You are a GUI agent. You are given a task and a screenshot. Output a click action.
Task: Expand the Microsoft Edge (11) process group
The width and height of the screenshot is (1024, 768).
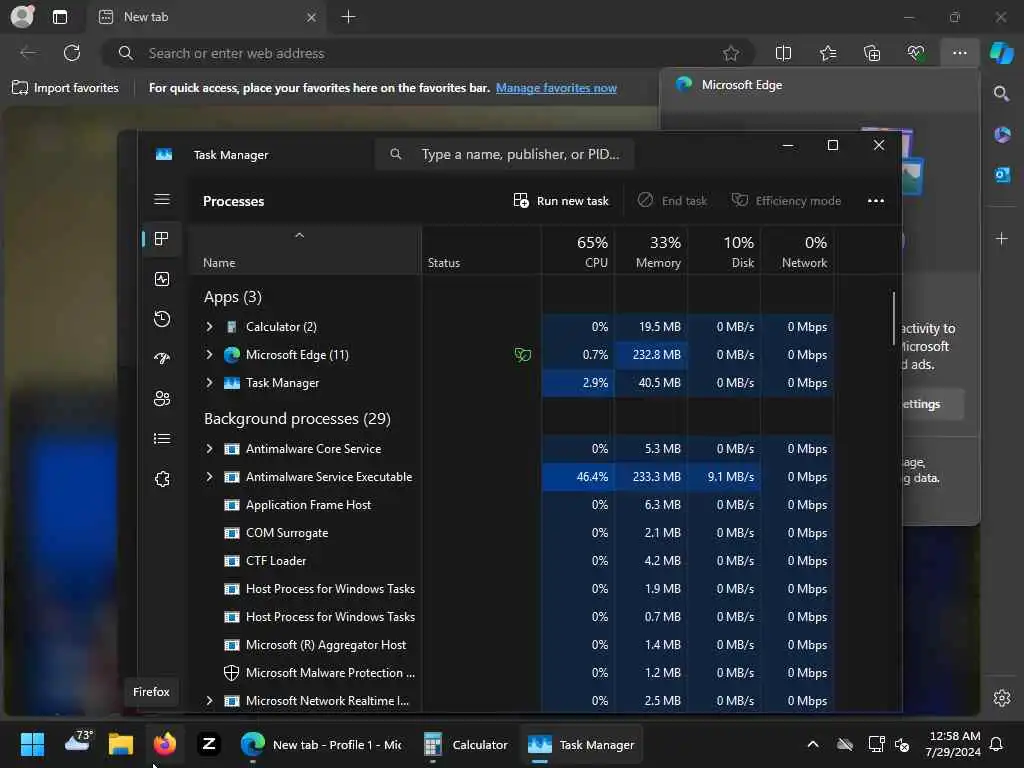209,355
